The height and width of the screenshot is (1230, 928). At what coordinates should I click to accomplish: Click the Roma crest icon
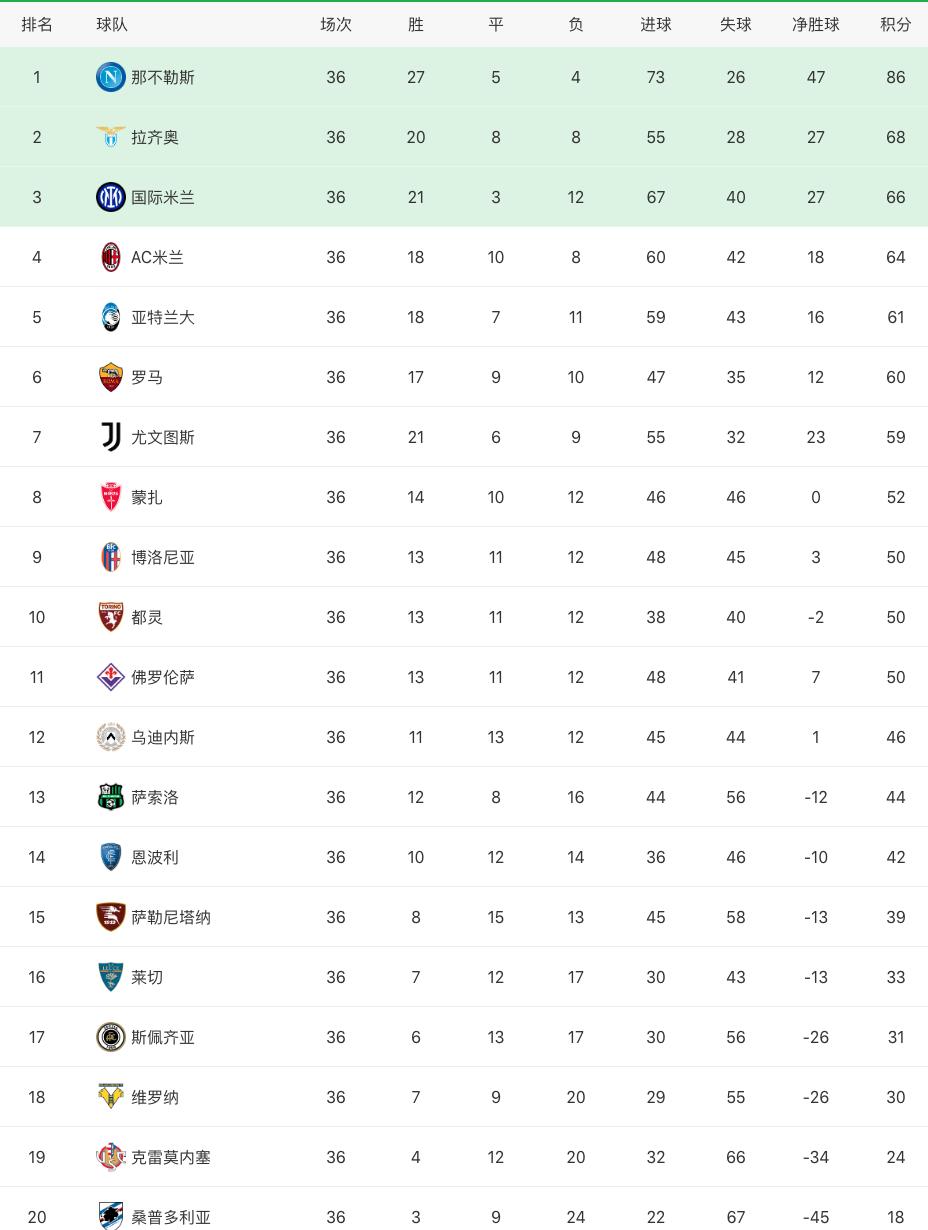click(x=110, y=377)
